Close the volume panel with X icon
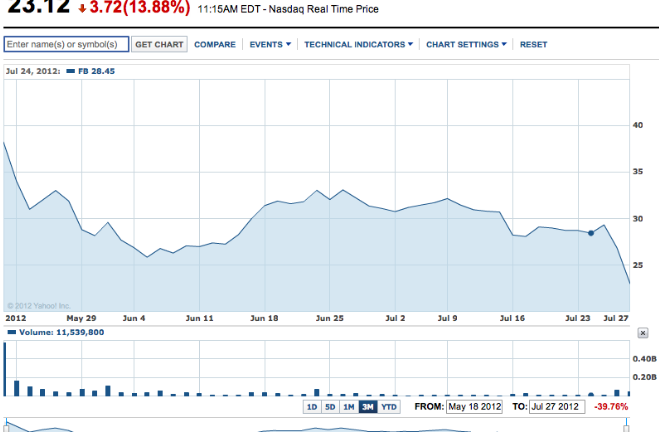The width and height of the screenshot is (659, 432). [x=643, y=333]
